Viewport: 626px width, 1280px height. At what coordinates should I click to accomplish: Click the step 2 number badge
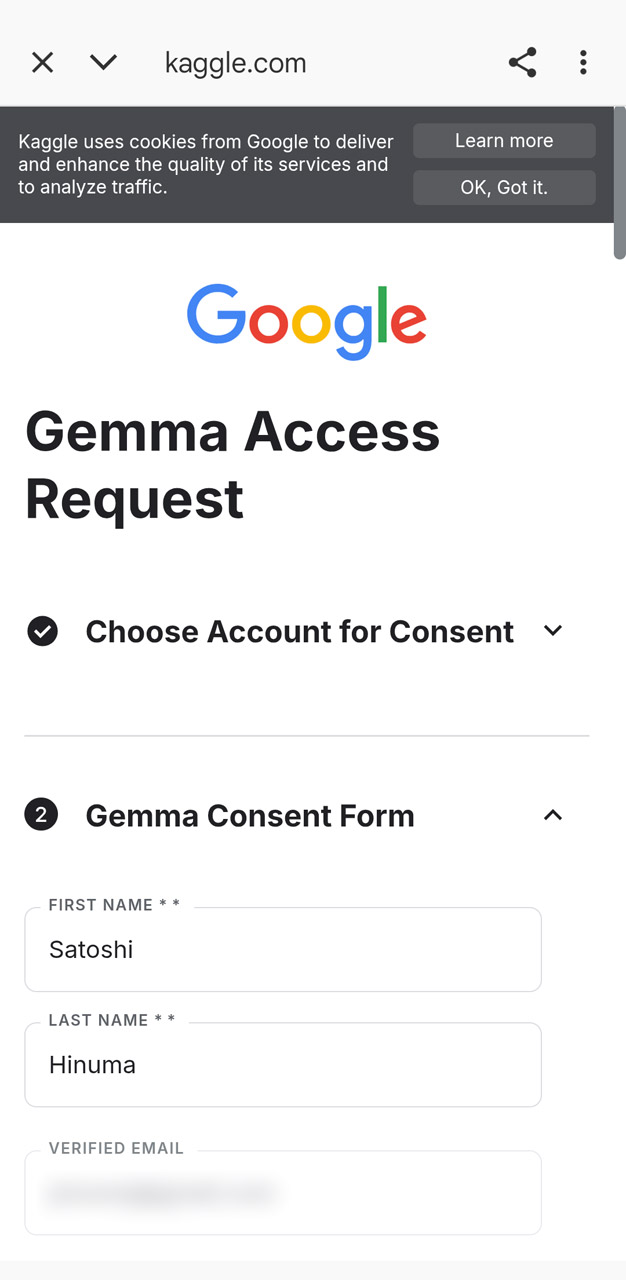coord(41,815)
